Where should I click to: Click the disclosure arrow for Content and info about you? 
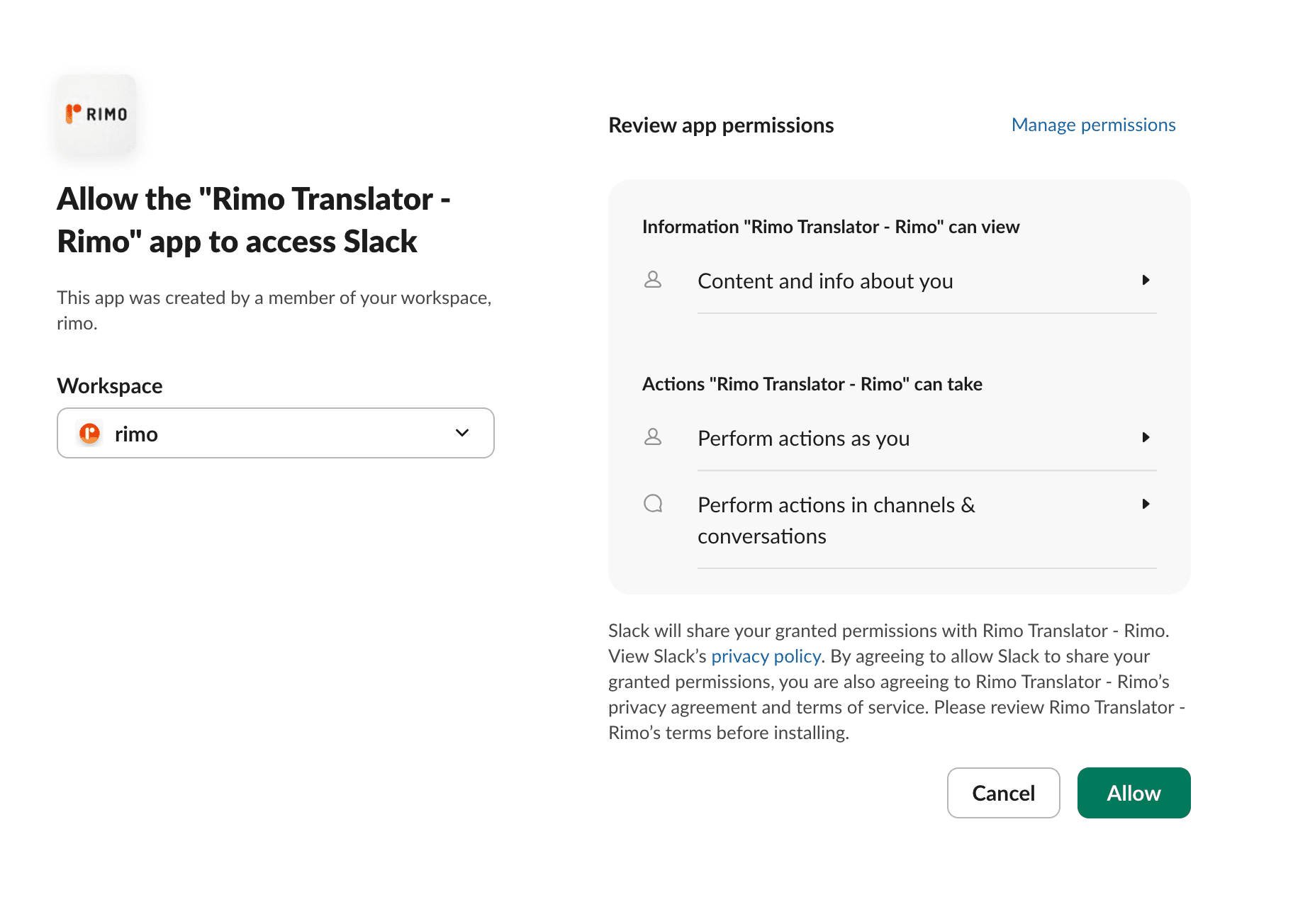tap(1146, 280)
